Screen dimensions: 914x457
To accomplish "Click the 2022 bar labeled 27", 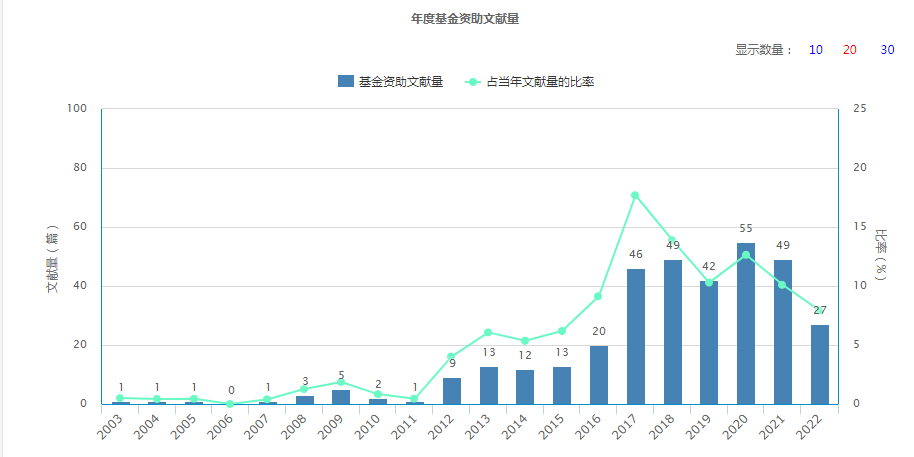I will [819, 364].
